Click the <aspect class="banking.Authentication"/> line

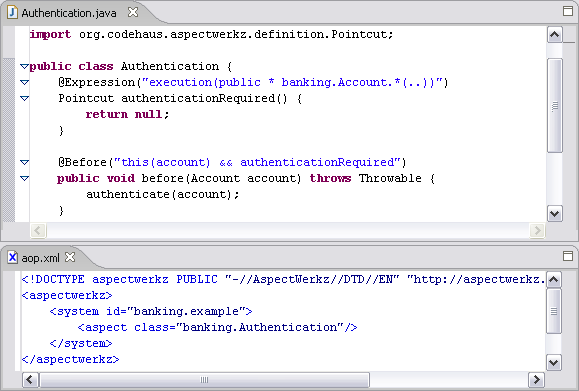tap(217, 327)
